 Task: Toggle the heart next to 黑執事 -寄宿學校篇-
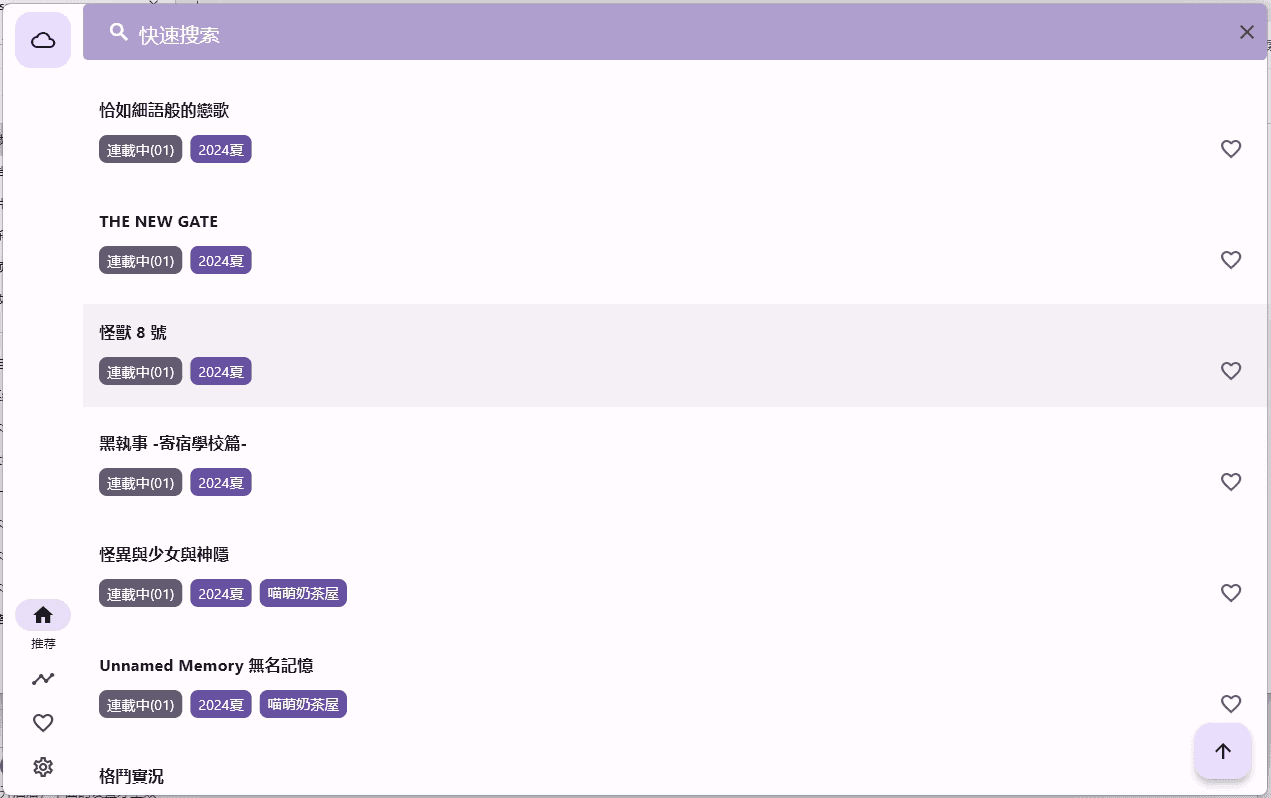click(x=1231, y=482)
